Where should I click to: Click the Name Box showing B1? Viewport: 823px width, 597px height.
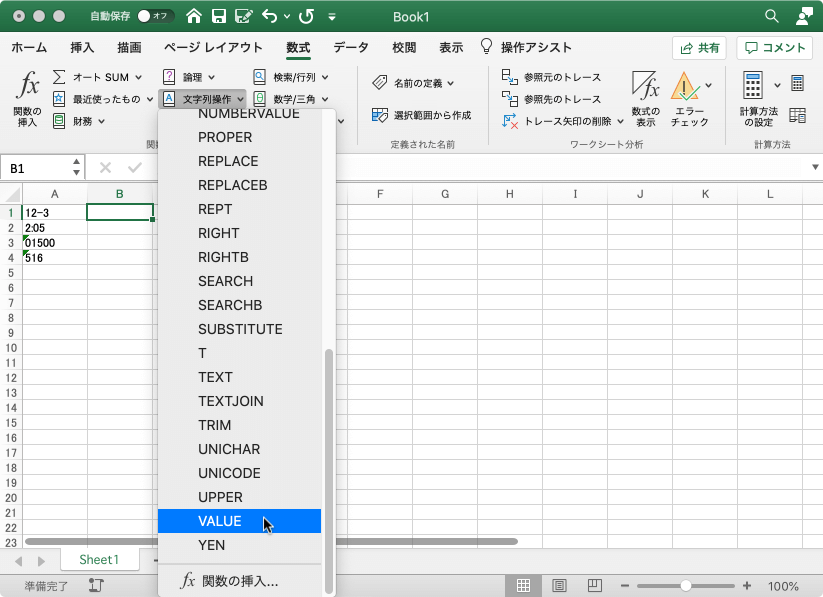36,168
